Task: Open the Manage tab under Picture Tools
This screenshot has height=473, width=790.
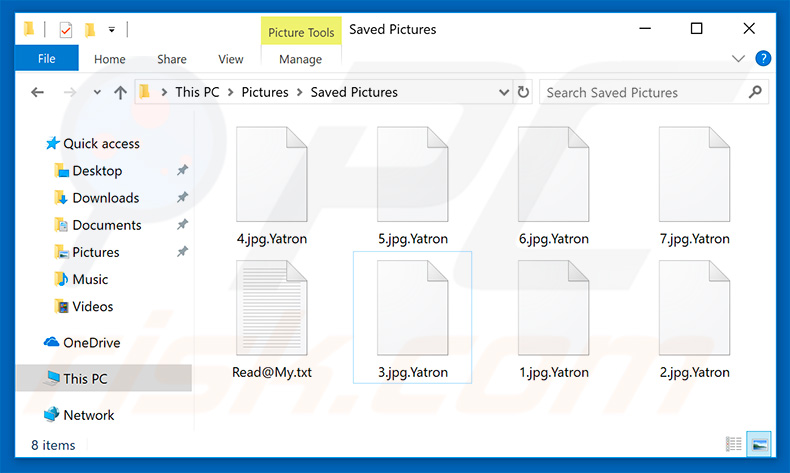Action: (x=300, y=59)
